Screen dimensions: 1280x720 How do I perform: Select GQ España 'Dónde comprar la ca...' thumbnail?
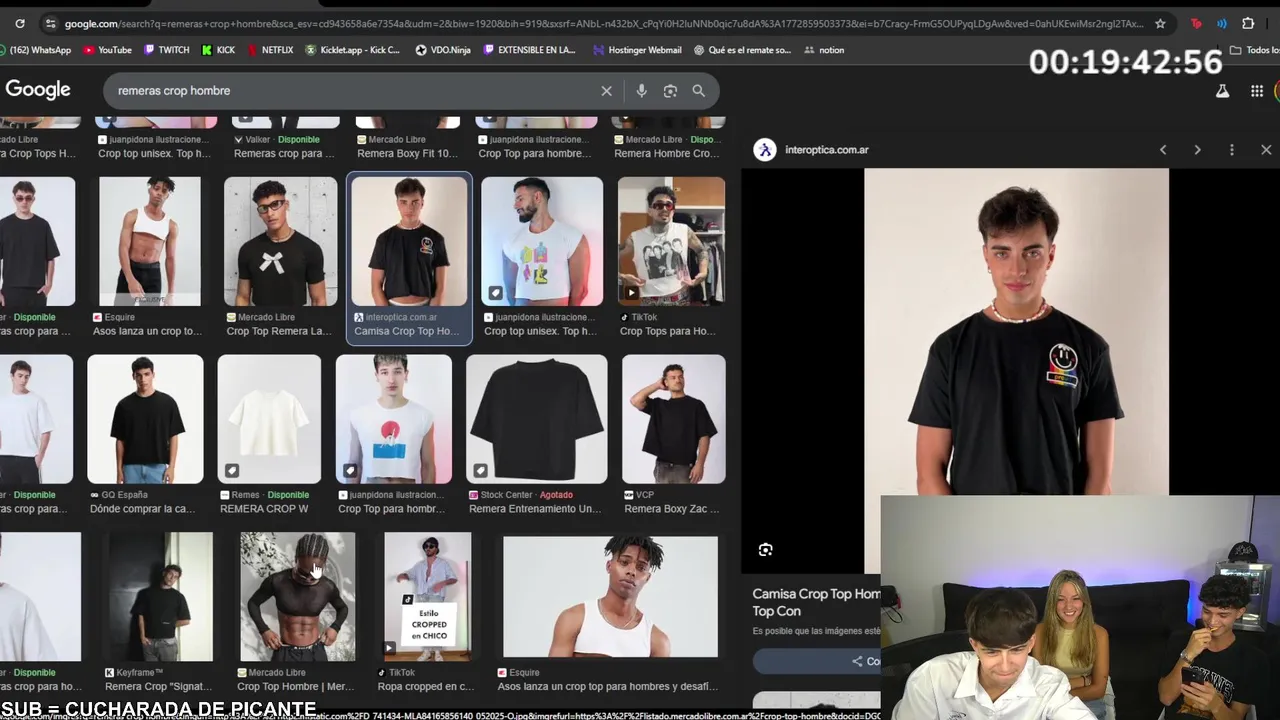(x=145, y=419)
